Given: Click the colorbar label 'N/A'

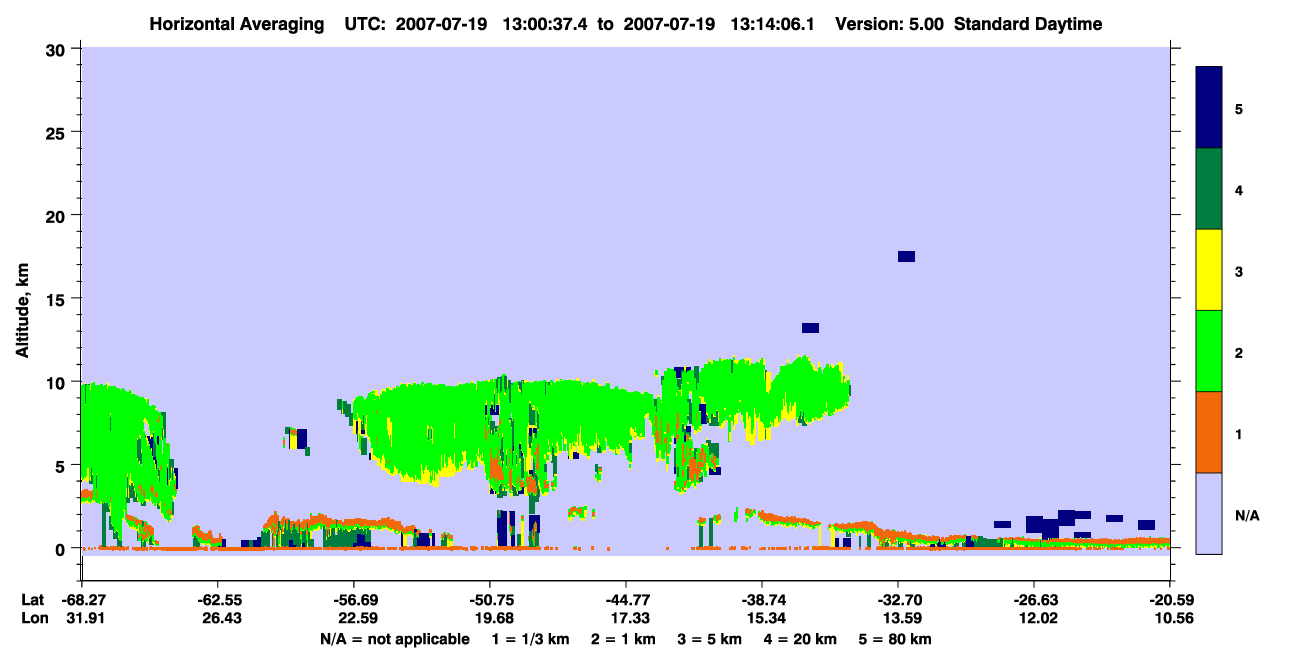Looking at the screenshot, I should click(x=1246, y=516).
